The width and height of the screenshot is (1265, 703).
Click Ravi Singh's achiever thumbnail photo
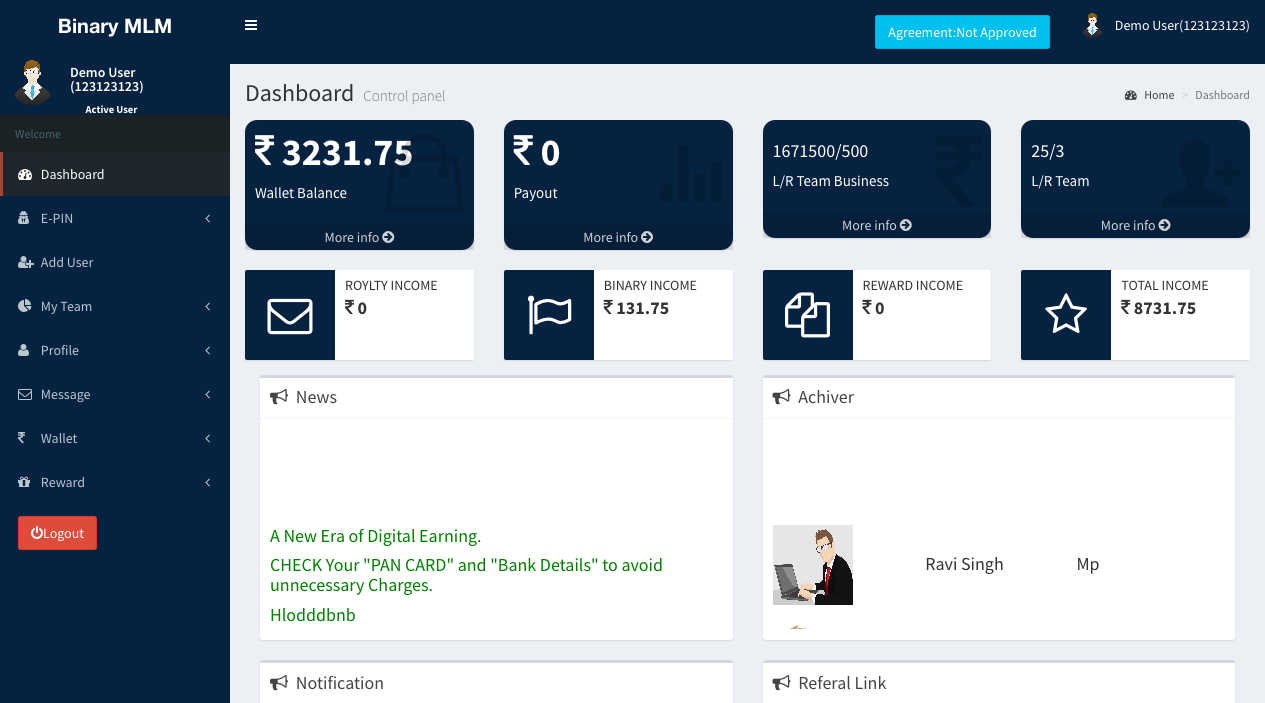813,565
